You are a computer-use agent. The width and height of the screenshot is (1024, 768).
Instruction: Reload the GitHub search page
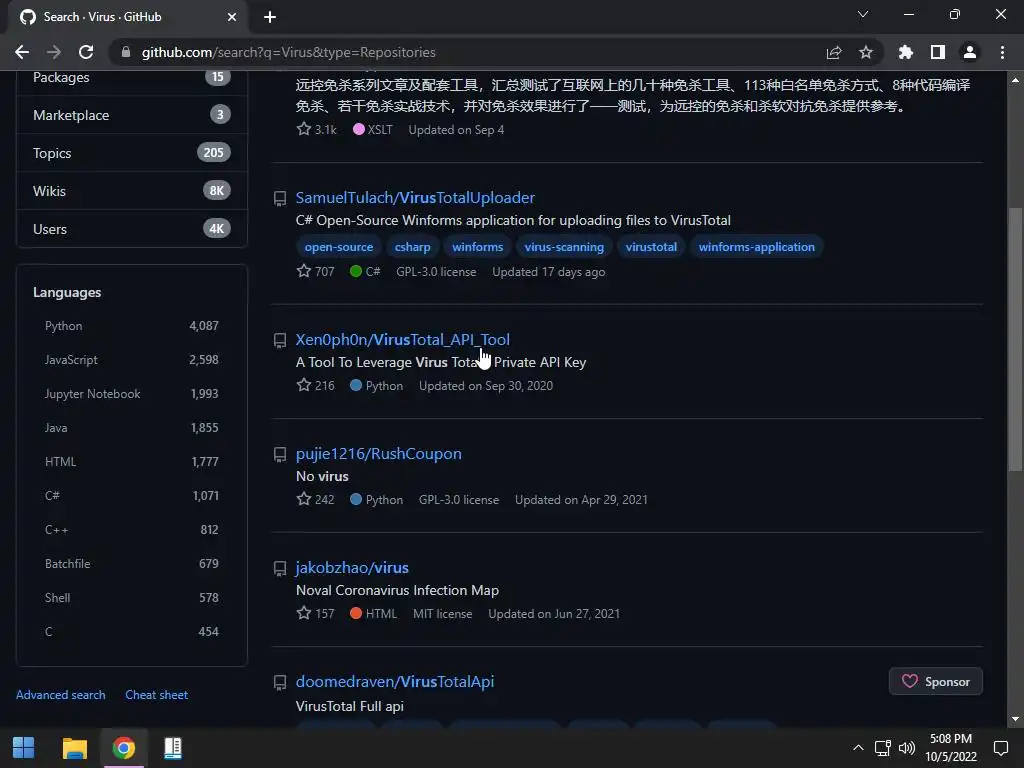86,52
